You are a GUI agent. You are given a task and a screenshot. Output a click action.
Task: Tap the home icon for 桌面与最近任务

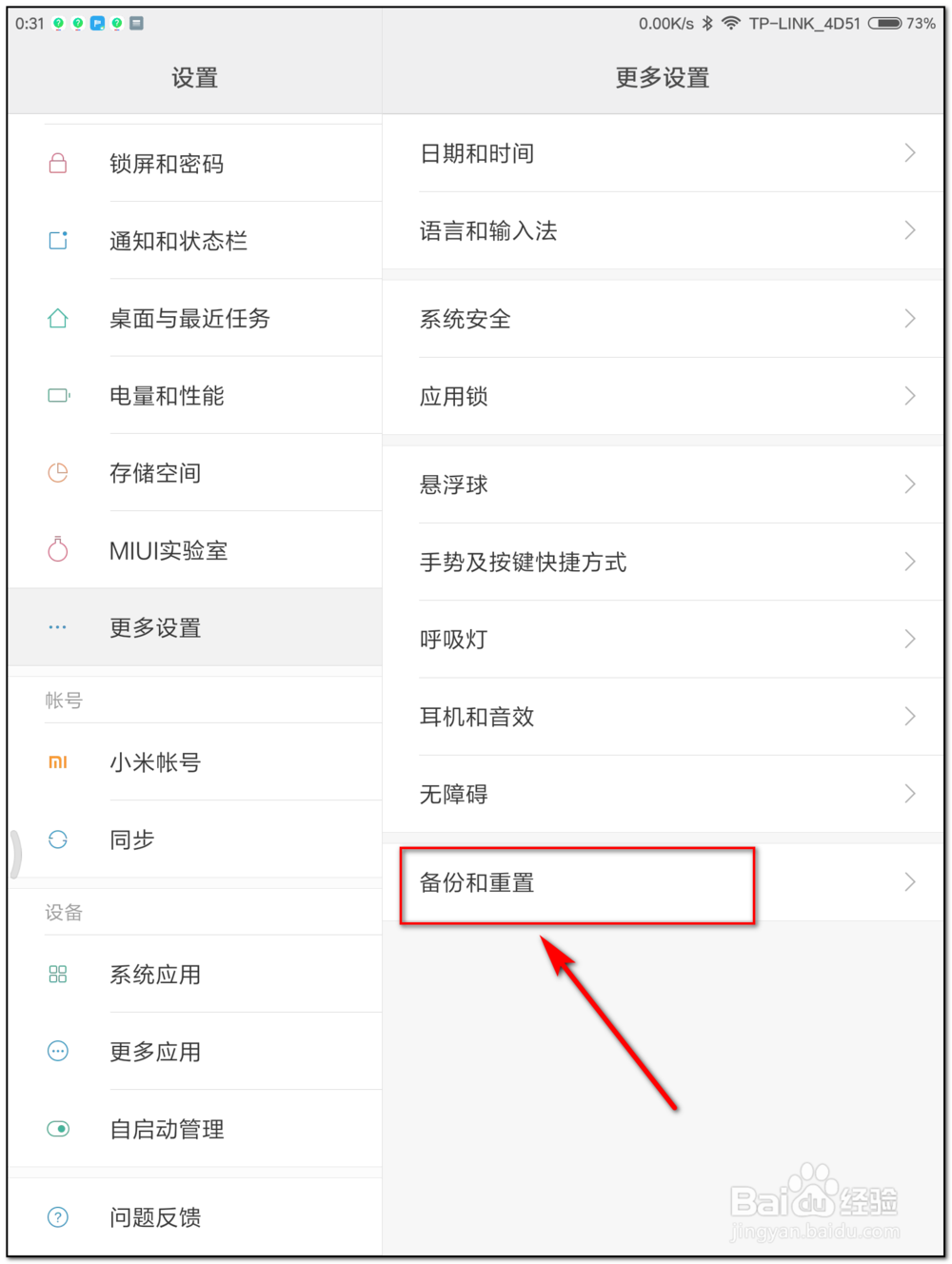(58, 318)
